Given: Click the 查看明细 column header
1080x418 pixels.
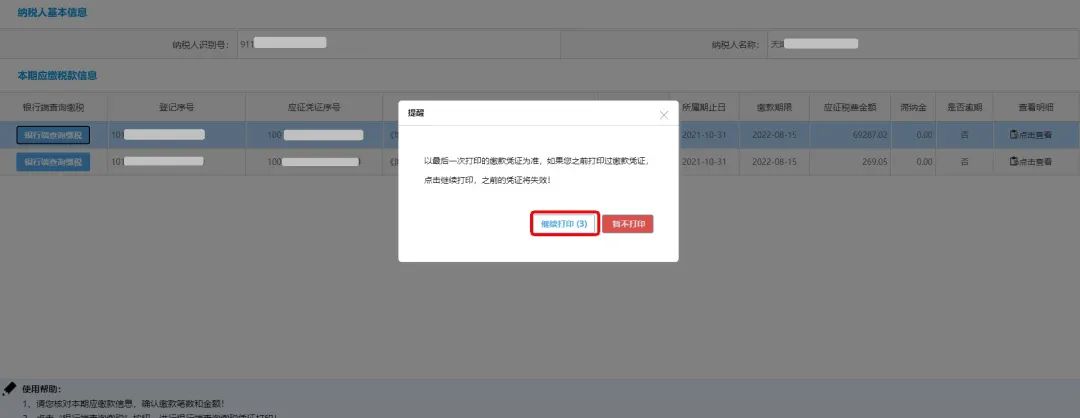Looking at the screenshot, I should tap(1036, 107).
